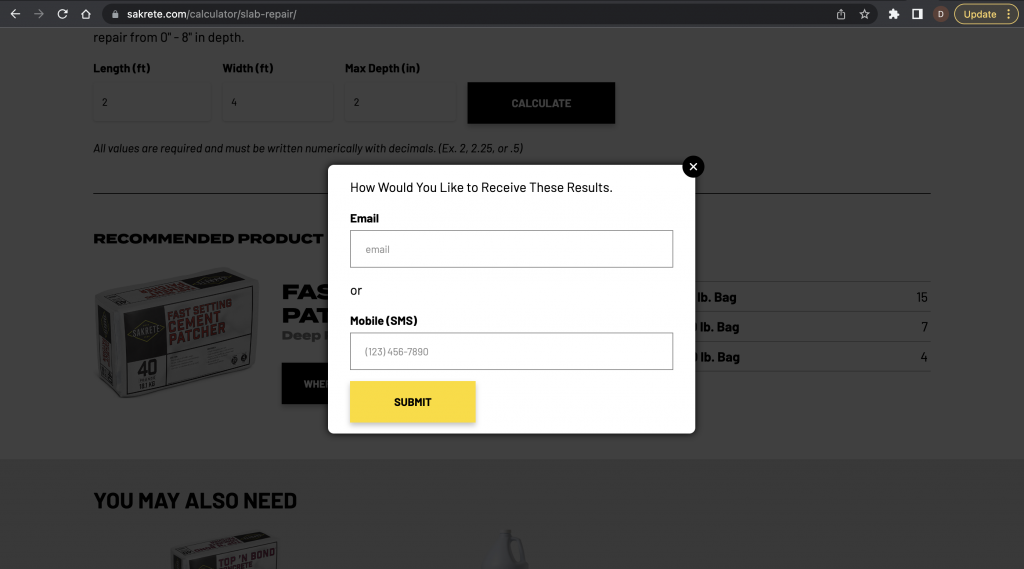1024x569 pixels.
Task: Open the Chrome three-dot menu
Action: [x=1008, y=14]
